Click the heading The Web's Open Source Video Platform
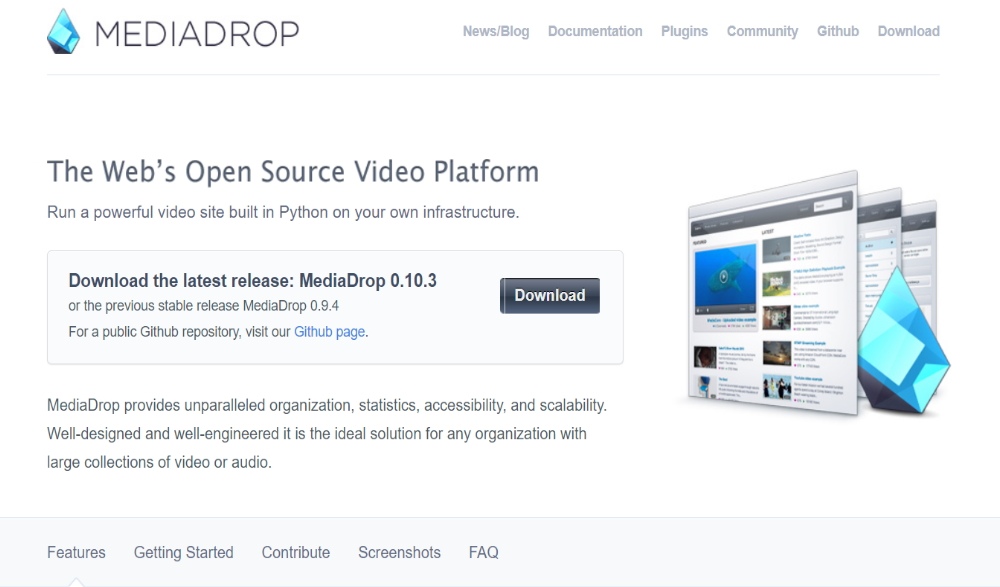Image resolution: width=1000 pixels, height=587 pixels. (x=293, y=172)
